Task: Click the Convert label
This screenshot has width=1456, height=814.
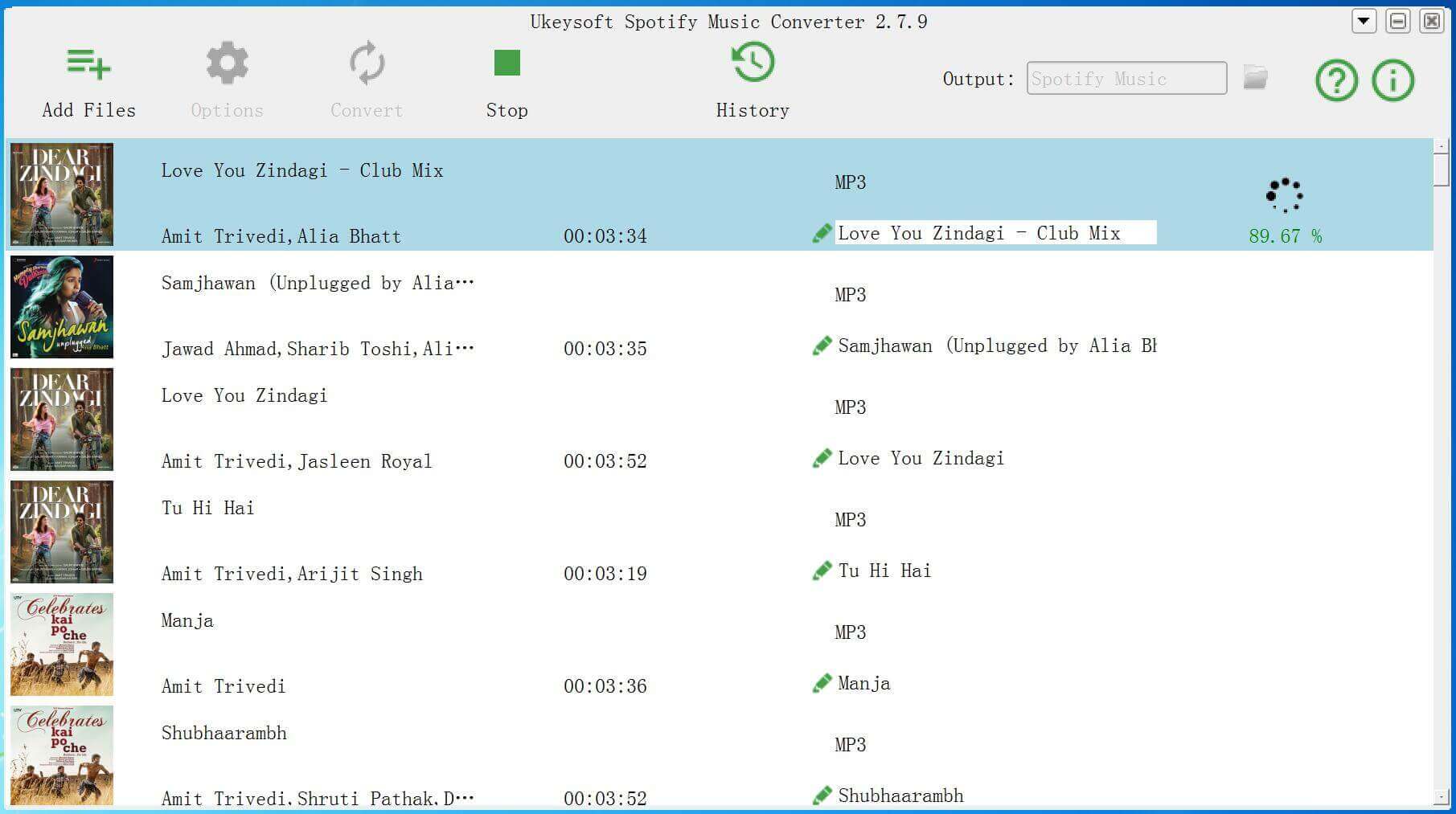Action: (367, 110)
